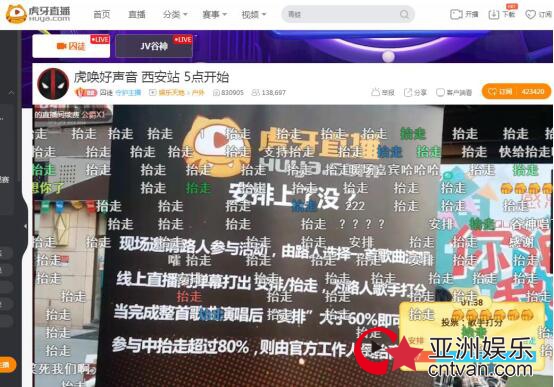Expand the 分类 category dropdown
Image resolution: width=554 pixels, height=387 pixels.
click(x=175, y=14)
